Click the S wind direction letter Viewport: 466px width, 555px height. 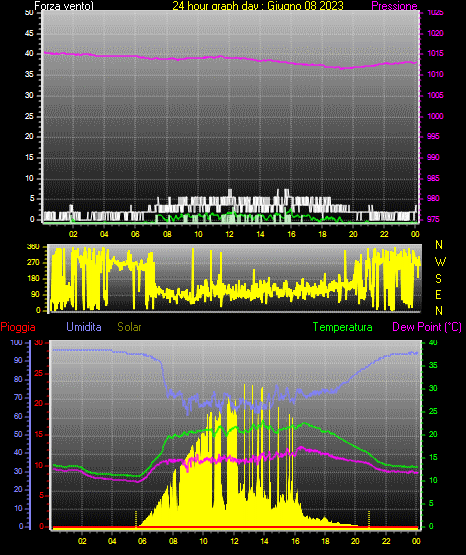[x=438, y=279]
